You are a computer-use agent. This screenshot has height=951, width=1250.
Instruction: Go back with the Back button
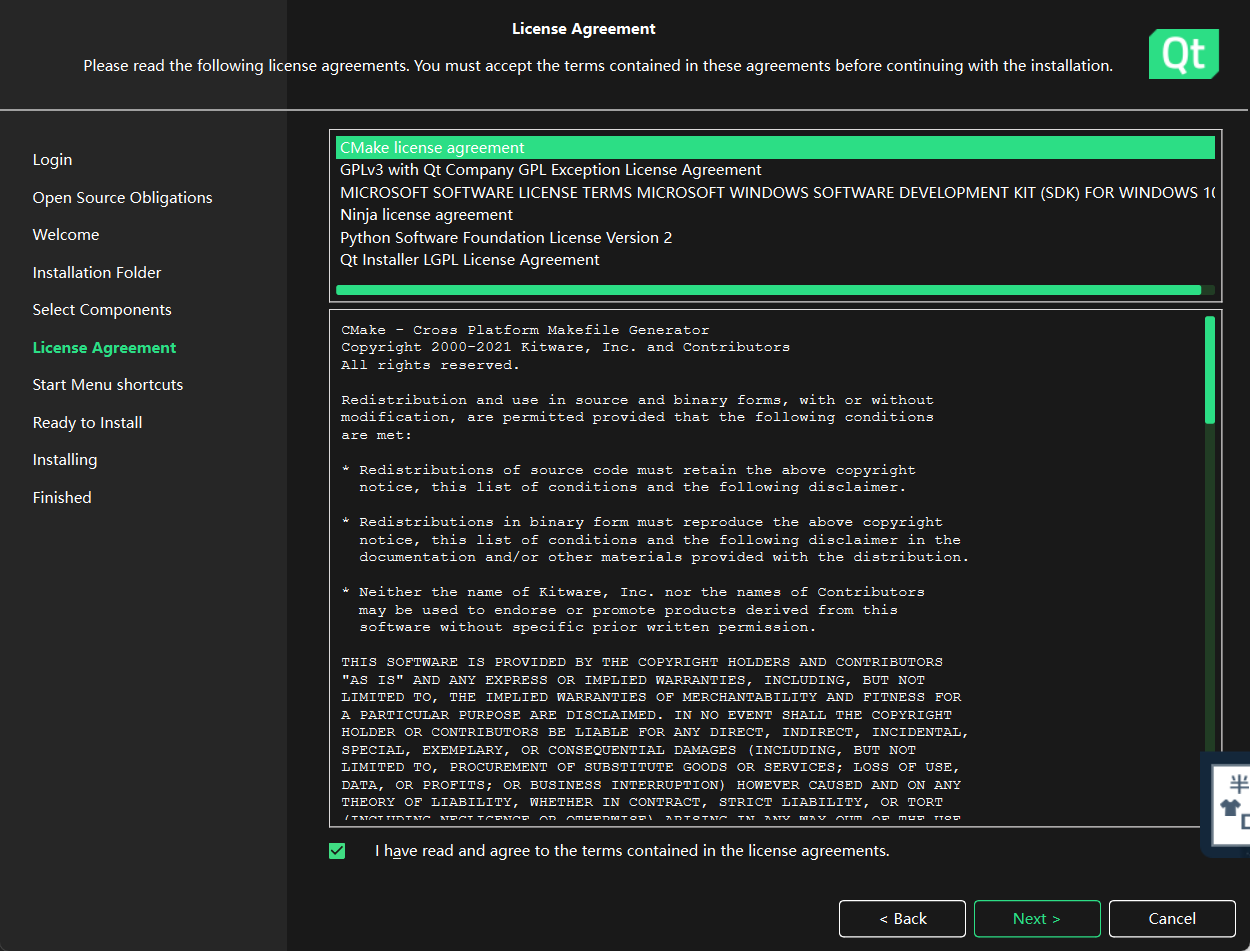click(x=902, y=918)
